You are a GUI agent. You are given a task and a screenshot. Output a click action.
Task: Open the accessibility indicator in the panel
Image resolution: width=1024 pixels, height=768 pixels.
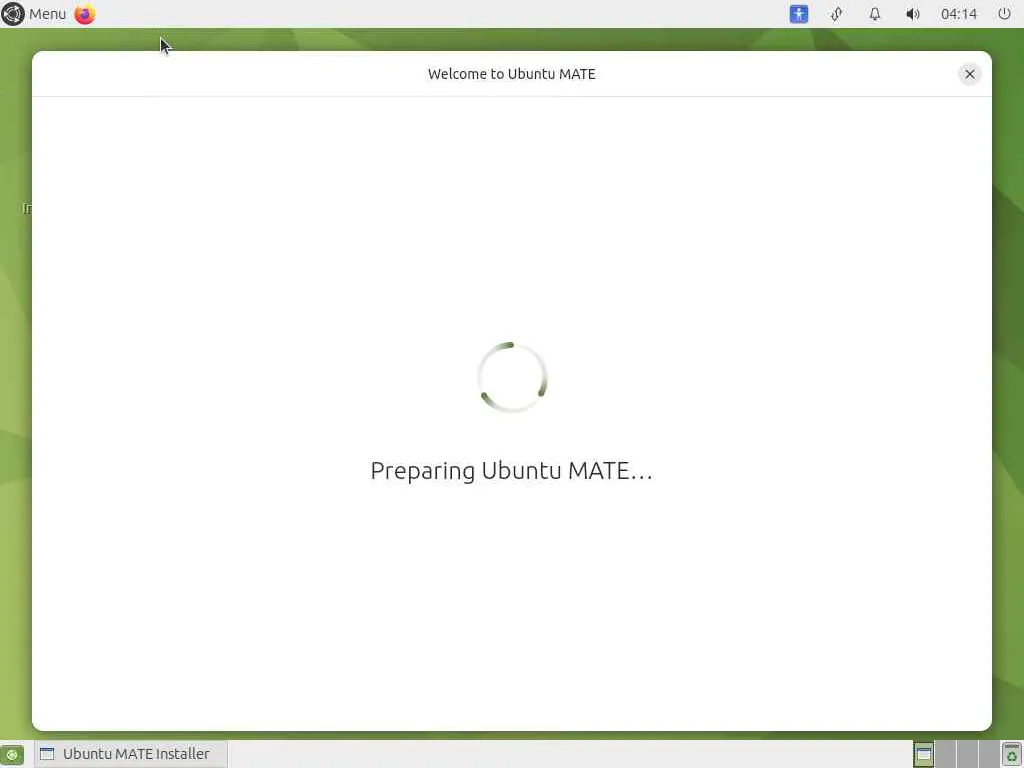[799, 14]
